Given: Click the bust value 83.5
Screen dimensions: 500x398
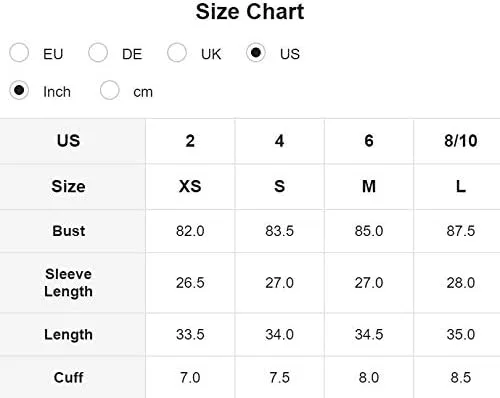Looking at the screenshot, I should tap(279, 231).
